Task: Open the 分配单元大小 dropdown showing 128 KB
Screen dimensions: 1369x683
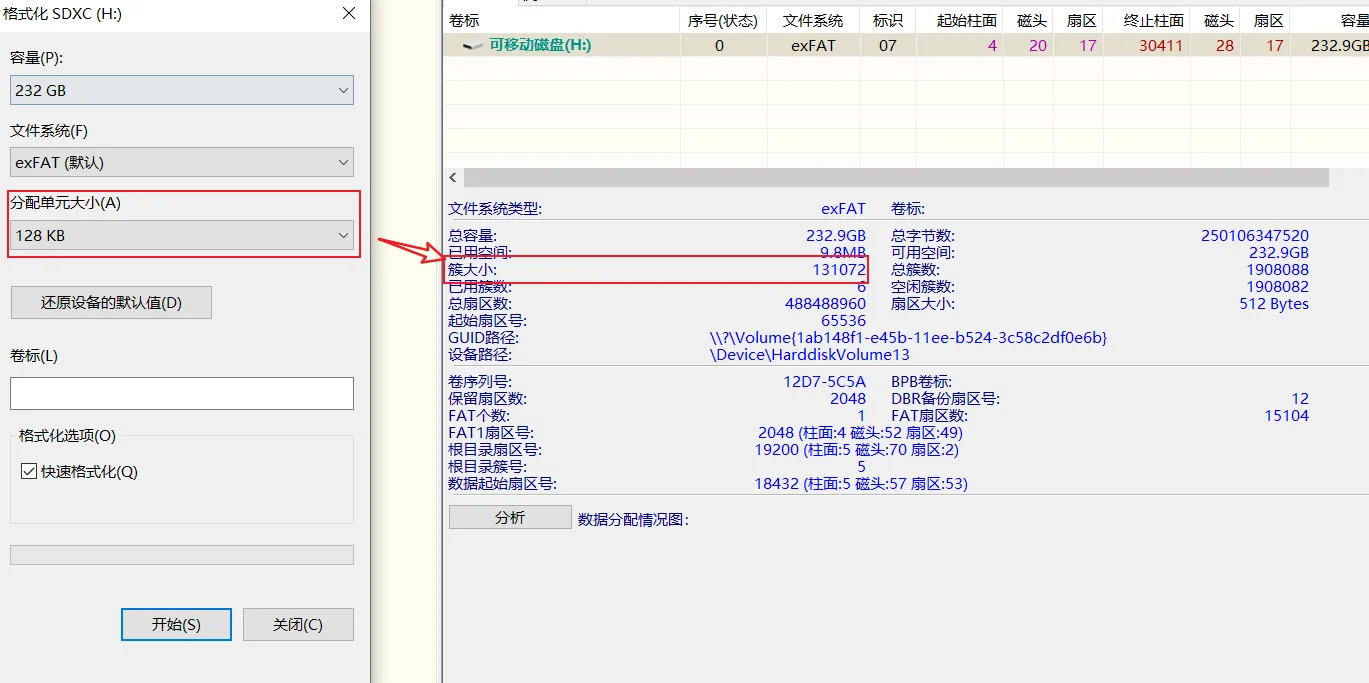Action: pyautogui.click(x=182, y=236)
